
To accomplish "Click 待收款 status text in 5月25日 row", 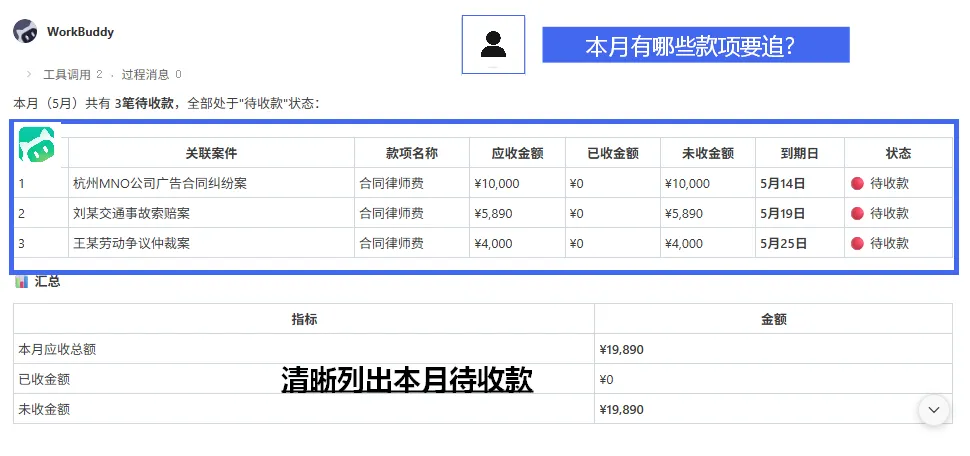I will (890, 243).
